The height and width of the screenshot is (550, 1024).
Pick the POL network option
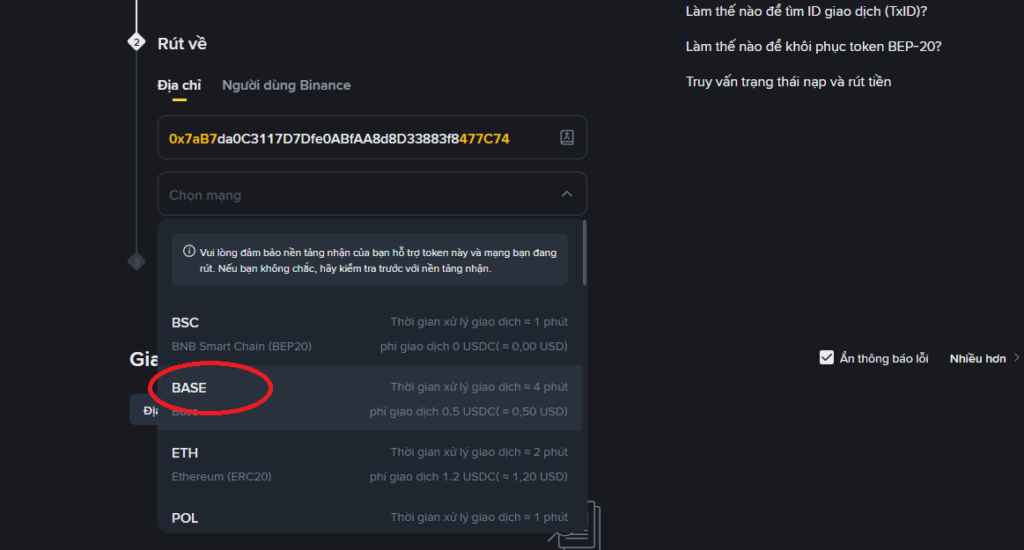click(370, 517)
